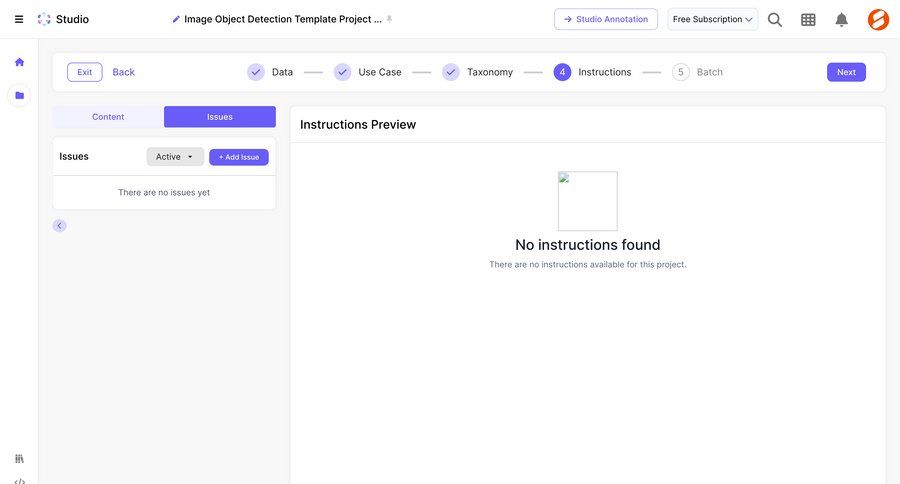Click the Exit button
This screenshot has height=484, width=900.
(84, 72)
